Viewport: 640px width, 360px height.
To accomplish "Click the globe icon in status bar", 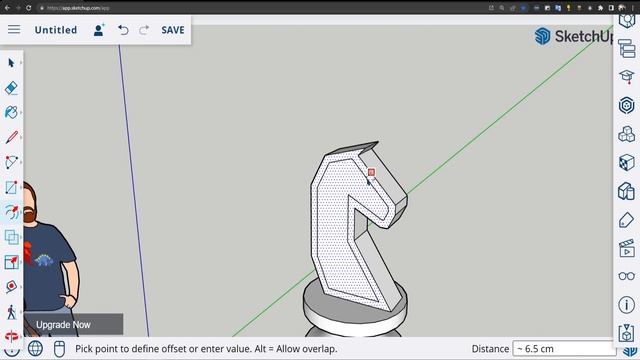I will [36, 349].
